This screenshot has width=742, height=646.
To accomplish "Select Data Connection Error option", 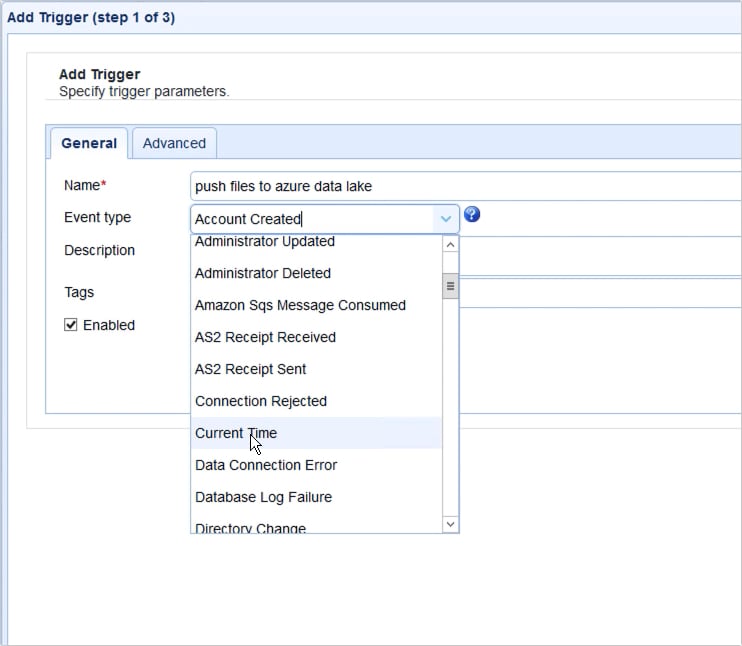I will (266, 465).
